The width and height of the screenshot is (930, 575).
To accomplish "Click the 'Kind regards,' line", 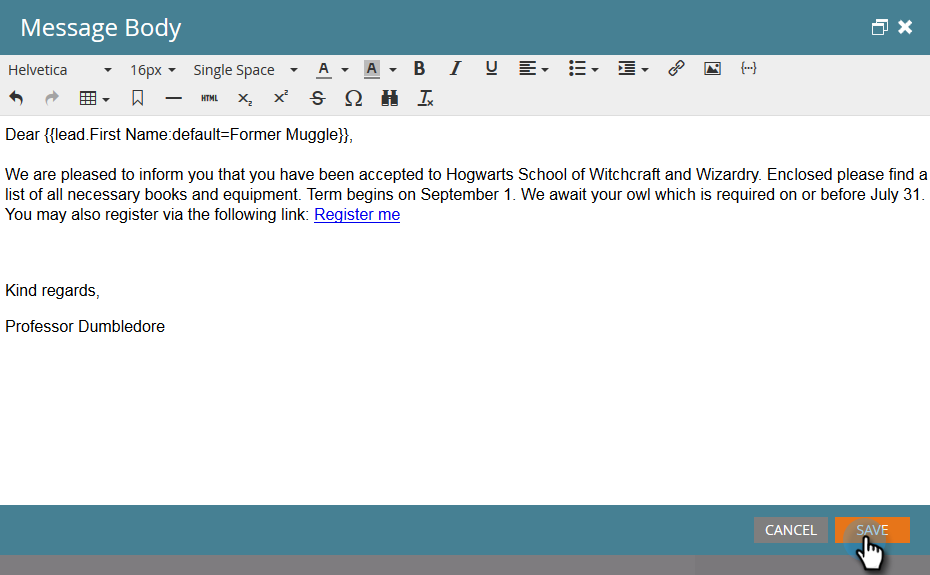I will (52, 291).
